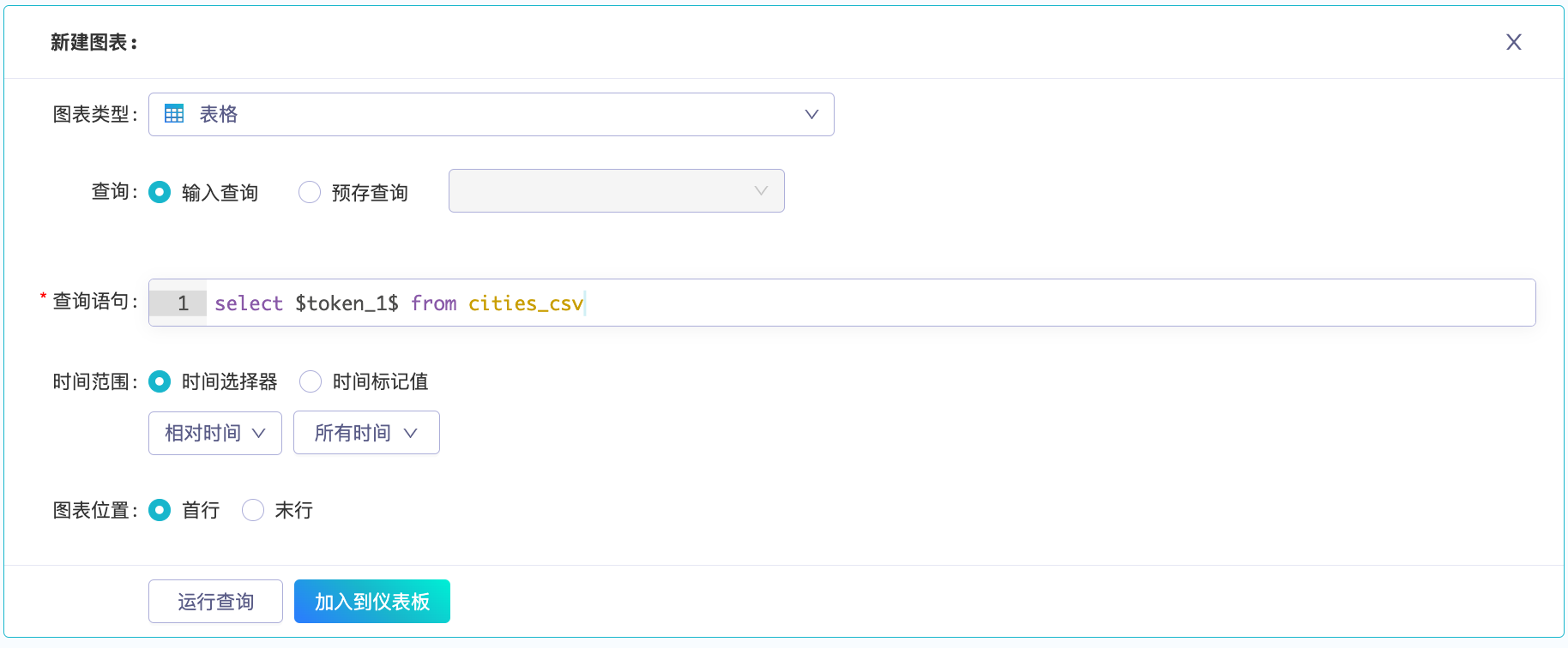Choose 末行 for chart position

253,510
